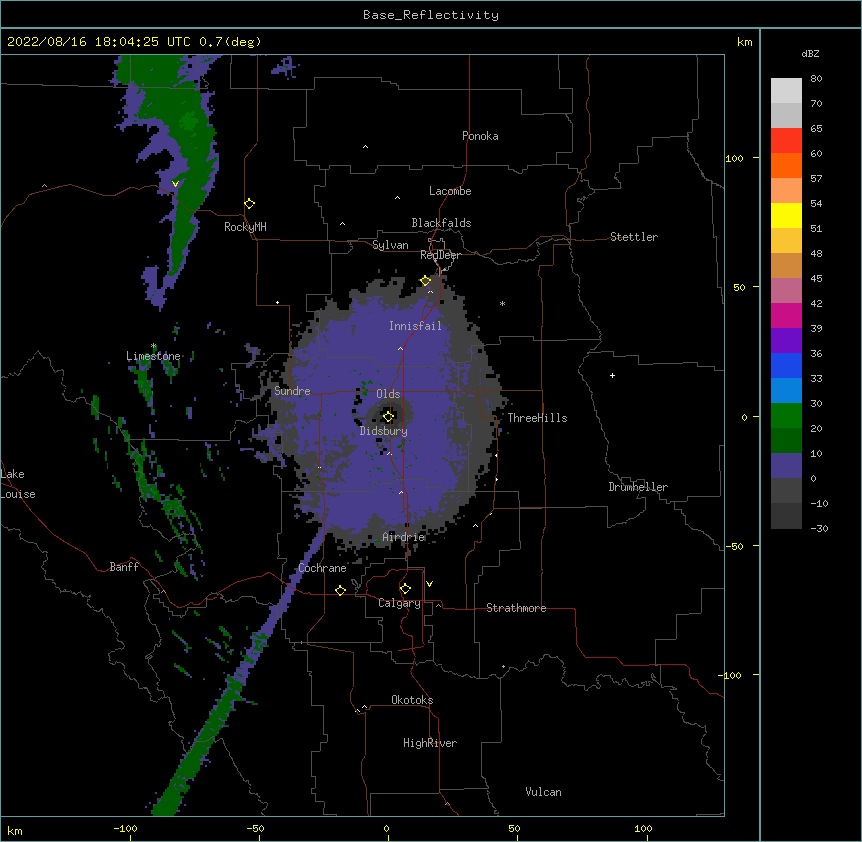Click the dark green 10-20 dBZ legend swatch
The height and width of the screenshot is (842, 862).
[786, 441]
